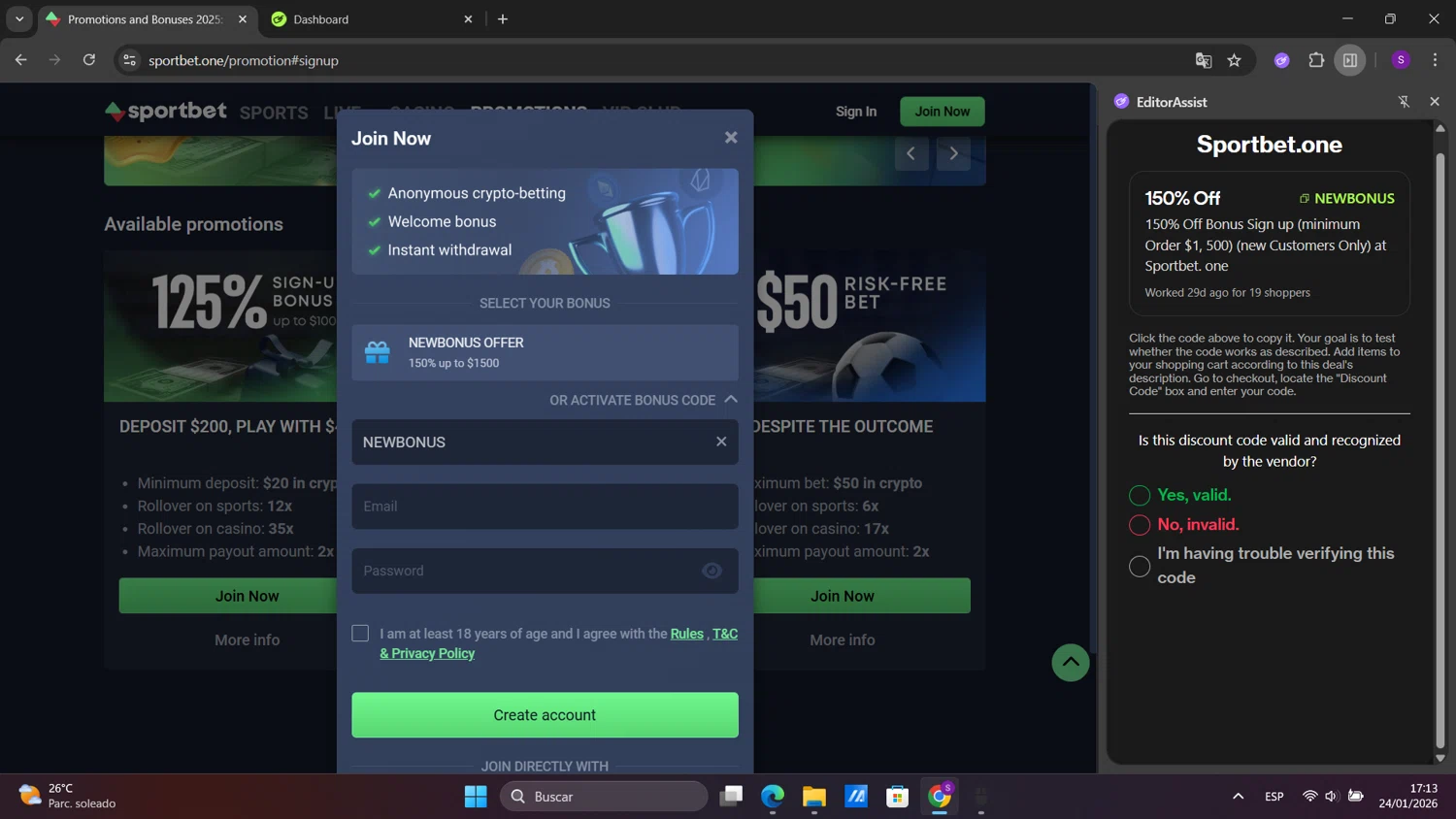Open the weather widget 26°C

tap(68, 796)
